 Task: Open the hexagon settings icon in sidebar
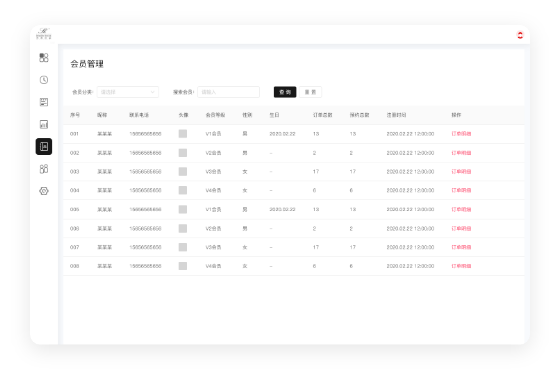pyautogui.click(x=44, y=191)
